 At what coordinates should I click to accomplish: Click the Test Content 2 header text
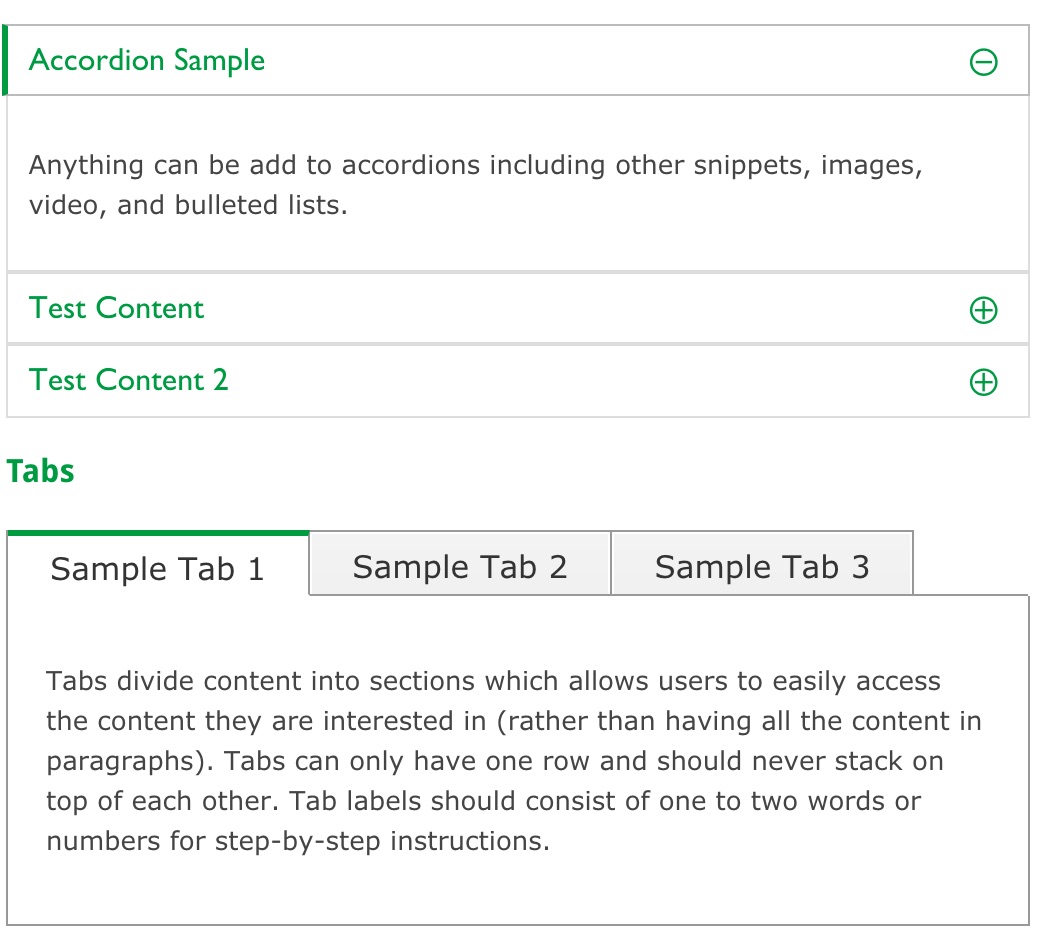pos(128,381)
